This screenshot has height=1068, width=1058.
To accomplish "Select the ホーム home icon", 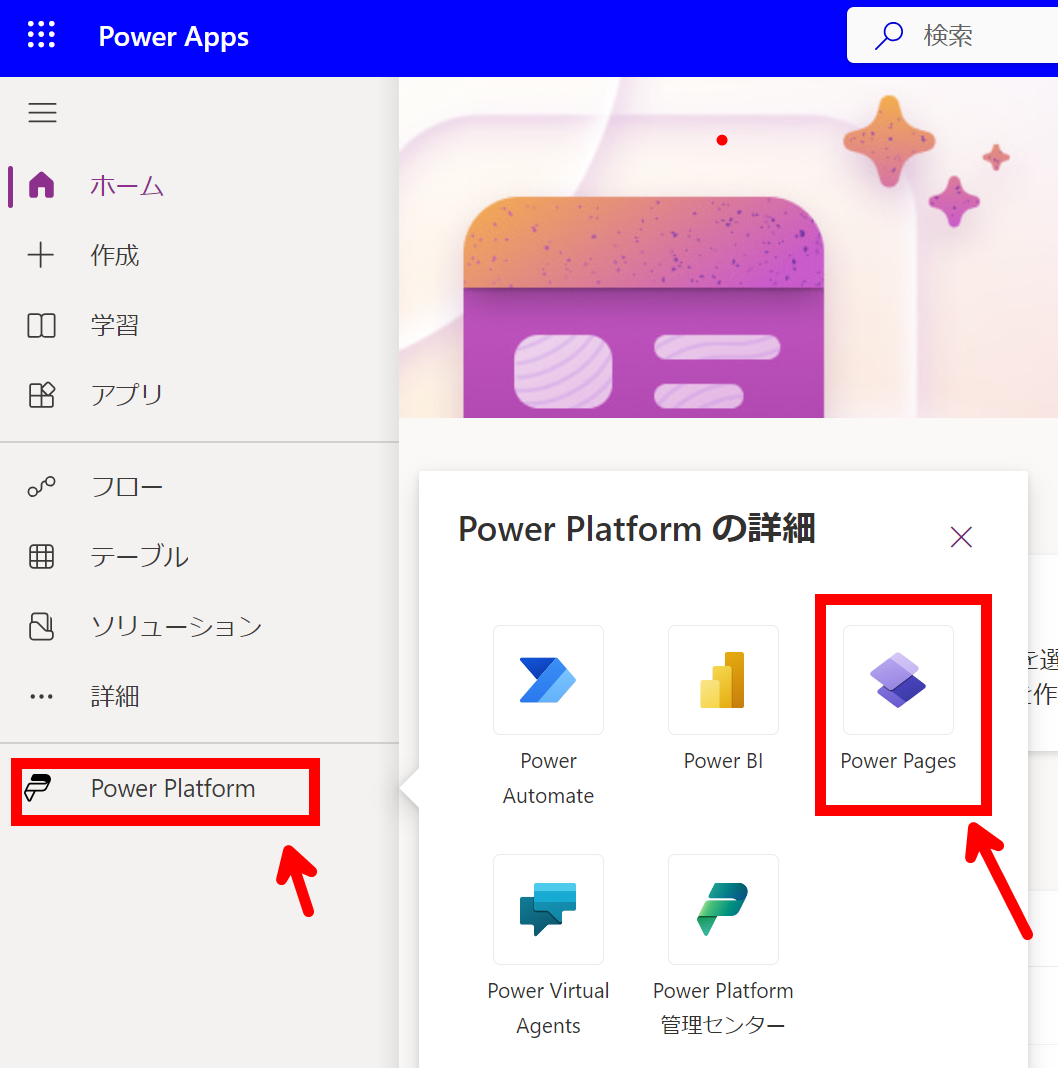I will [42, 185].
